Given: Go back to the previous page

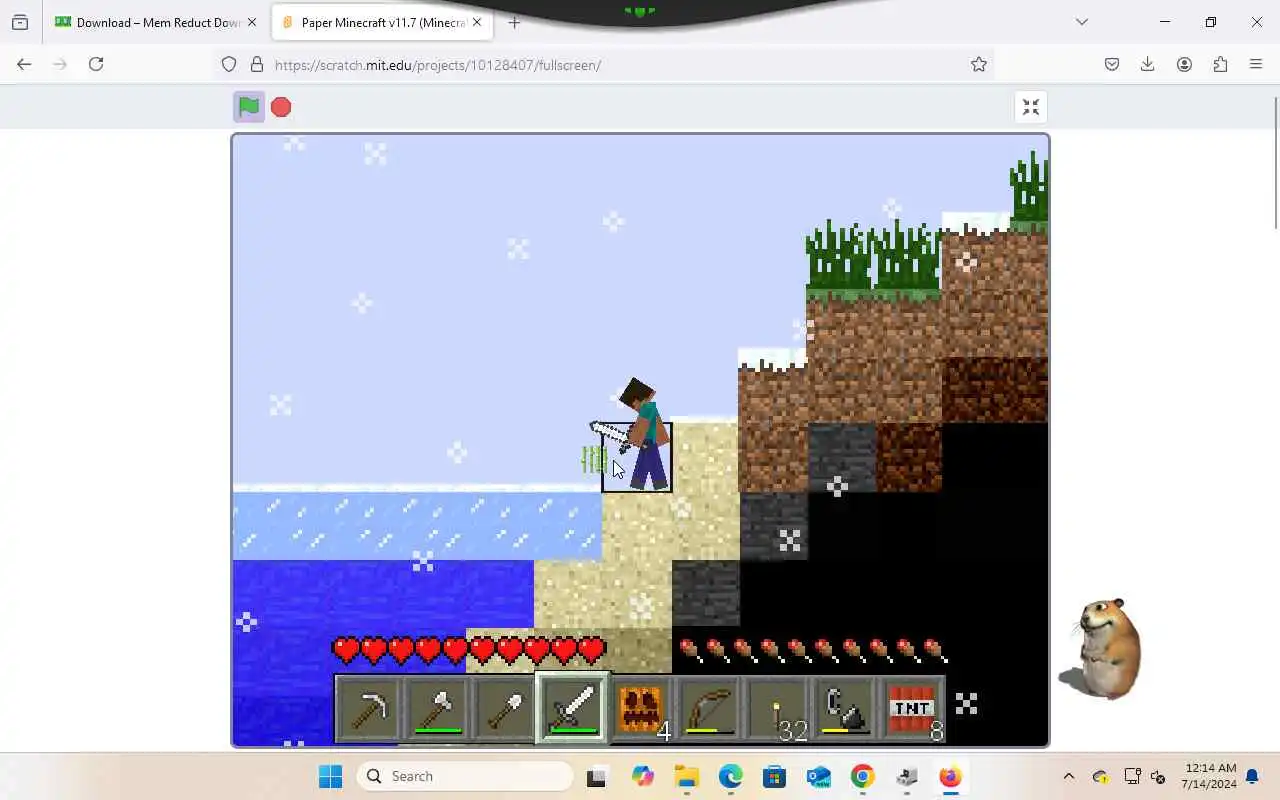Looking at the screenshot, I should (24, 64).
